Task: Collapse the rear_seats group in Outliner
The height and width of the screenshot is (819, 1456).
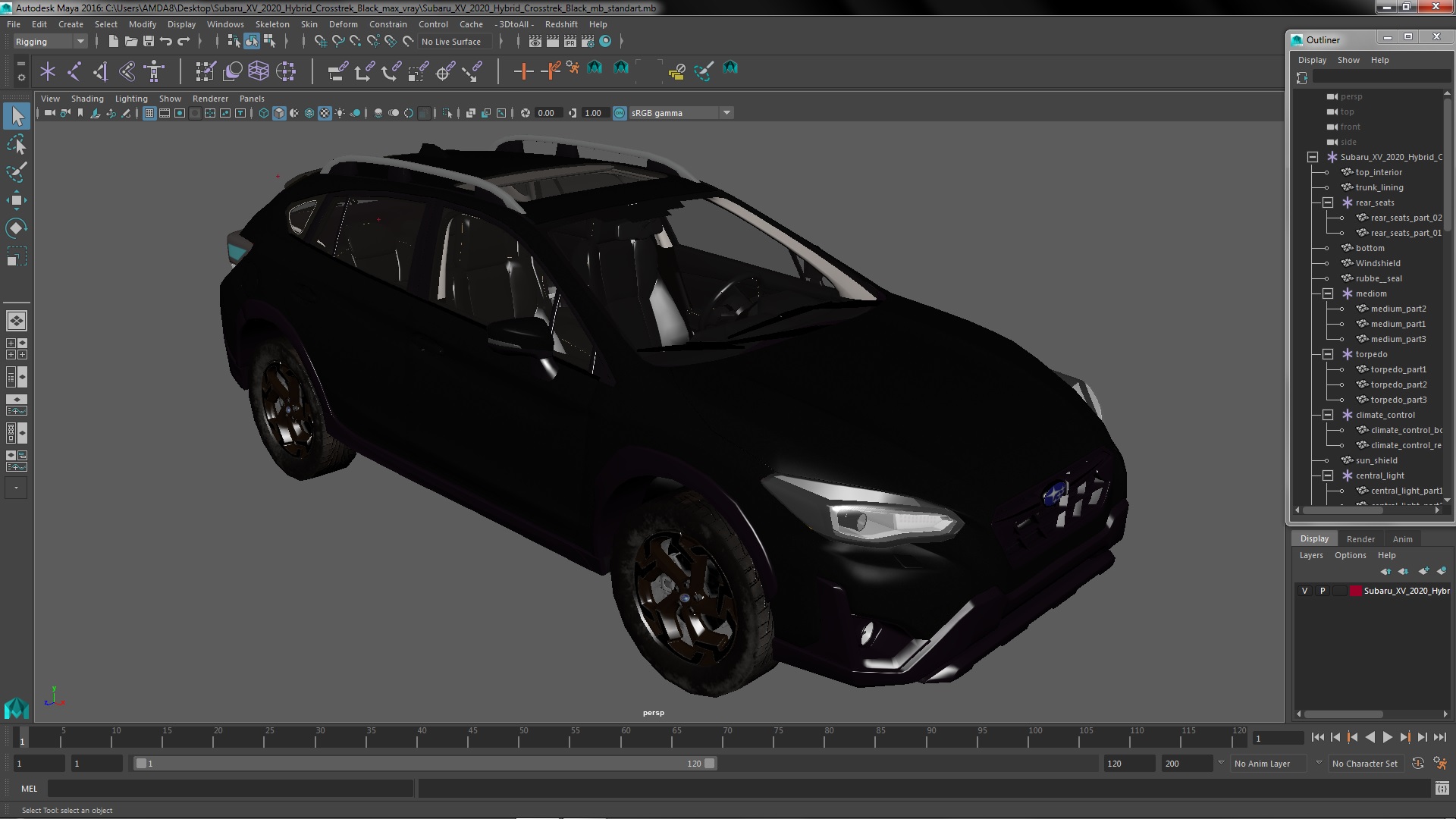Action: tap(1328, 202)
